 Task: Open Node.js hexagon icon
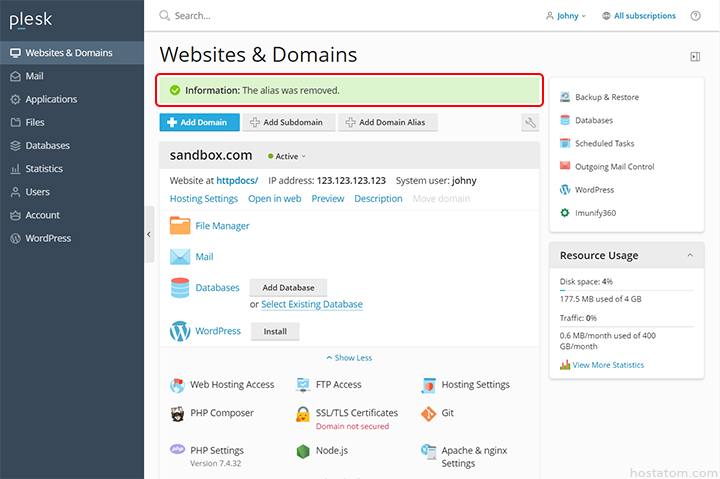tap(302, 451)
